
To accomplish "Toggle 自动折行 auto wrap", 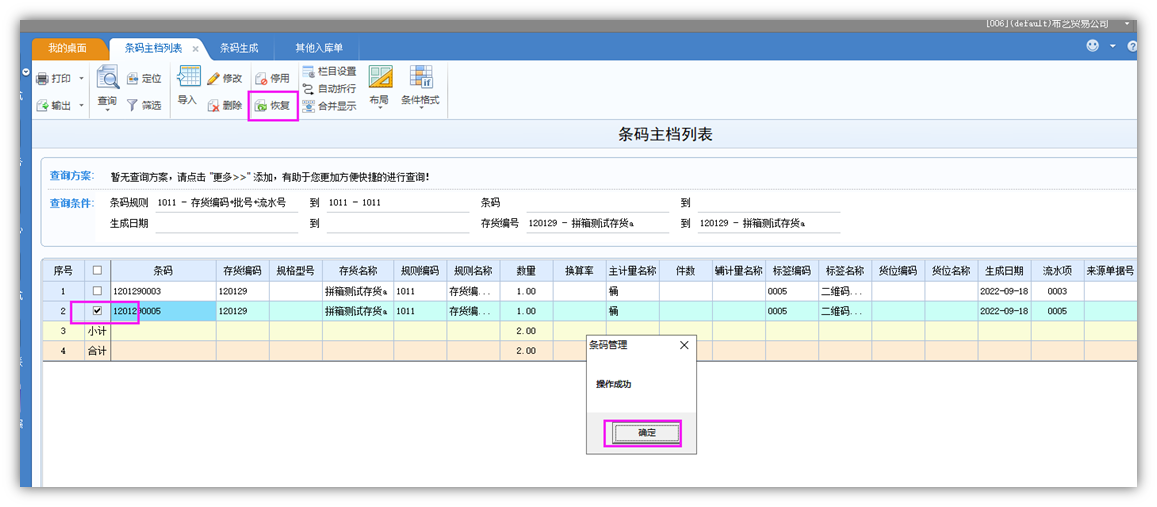I will [x=330, y=89].
